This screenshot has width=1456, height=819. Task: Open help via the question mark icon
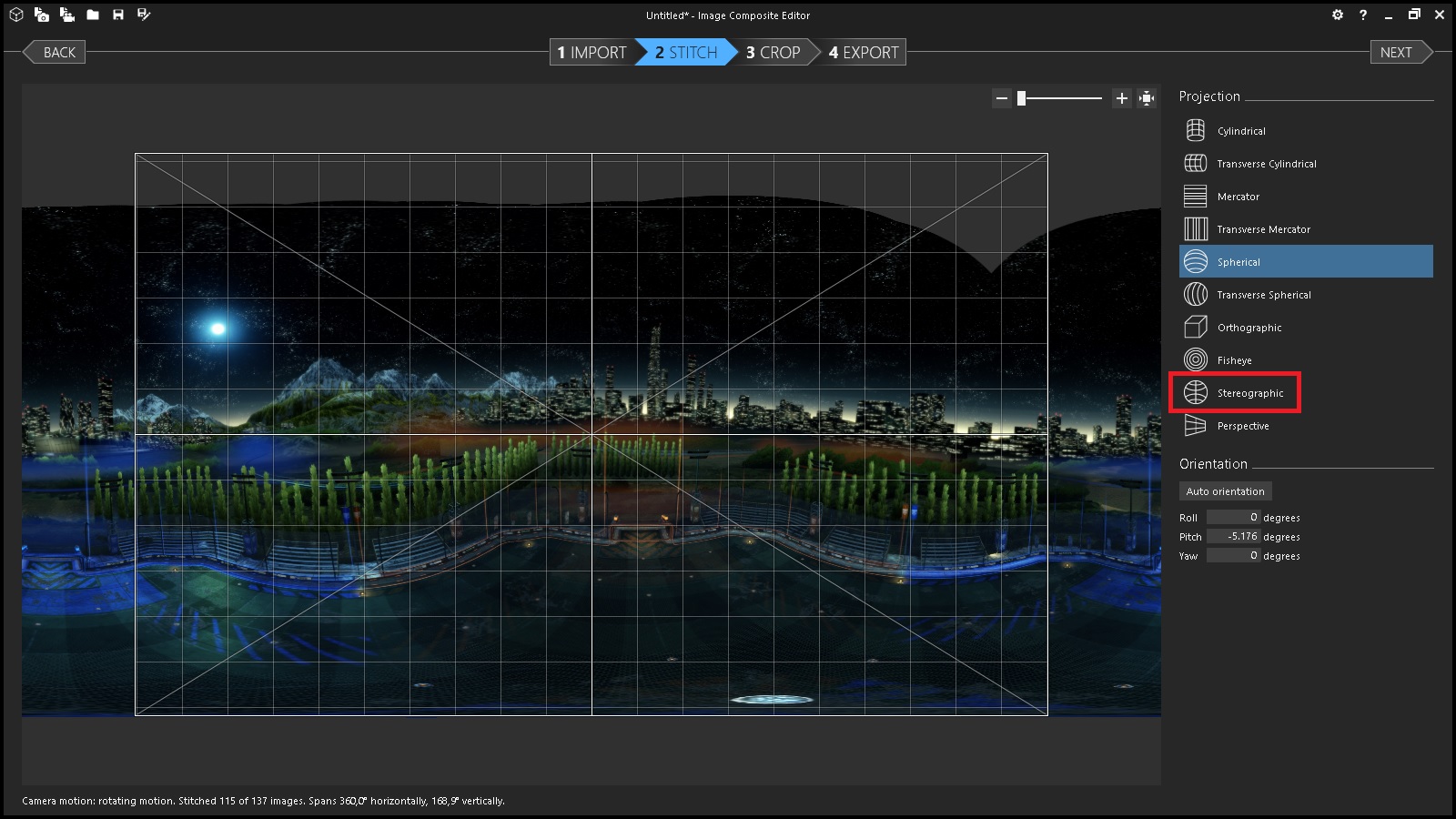1362,15
